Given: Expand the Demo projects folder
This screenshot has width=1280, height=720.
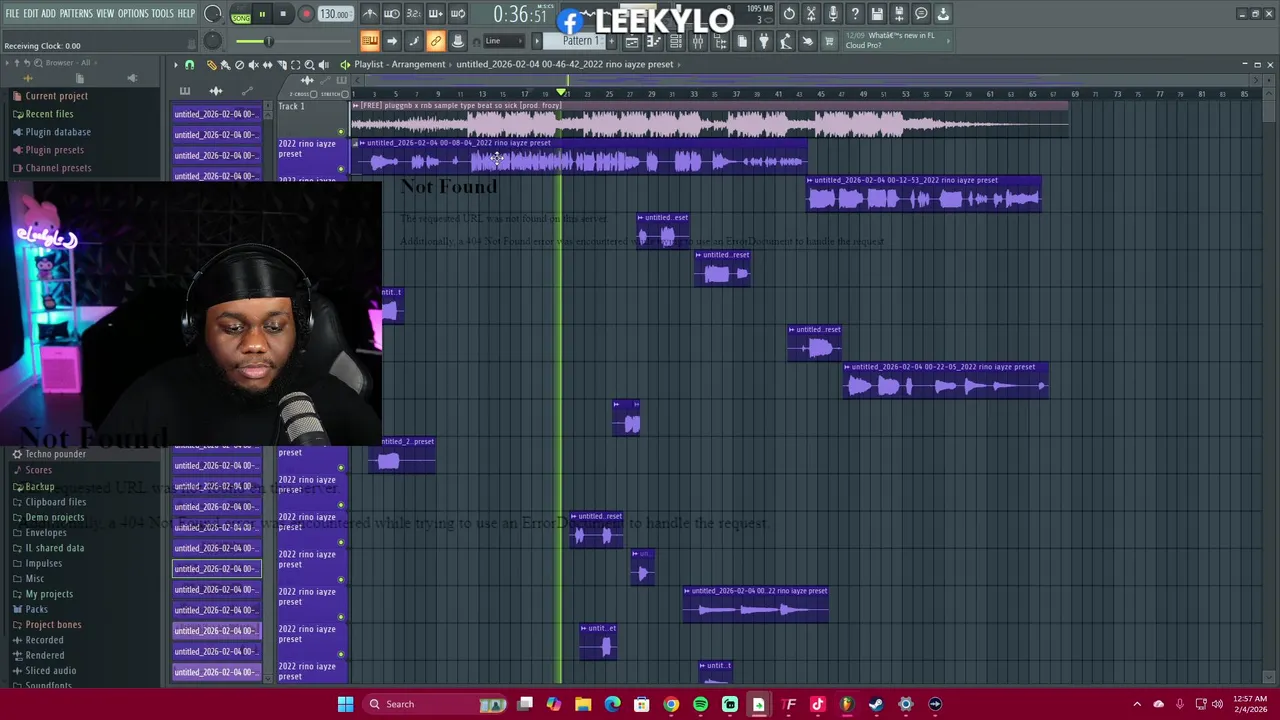Looking at the screenshot, I should (55, 517).
